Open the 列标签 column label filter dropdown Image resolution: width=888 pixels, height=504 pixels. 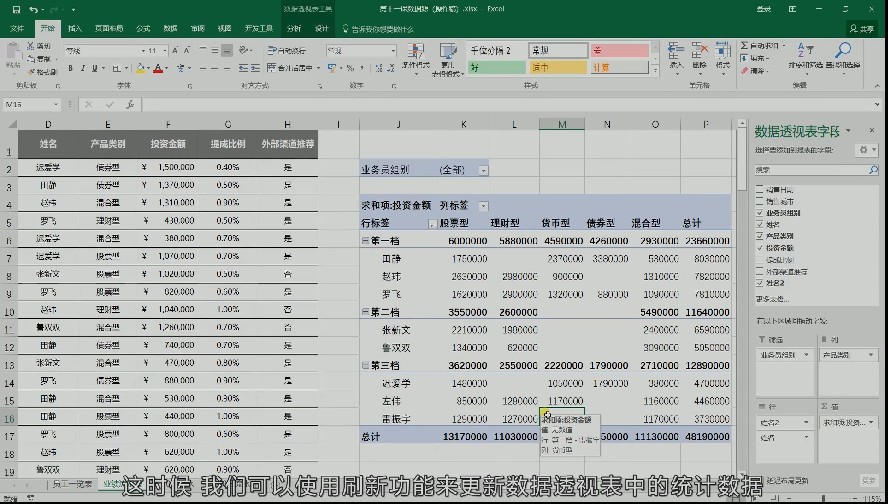(x=484, y=206)
